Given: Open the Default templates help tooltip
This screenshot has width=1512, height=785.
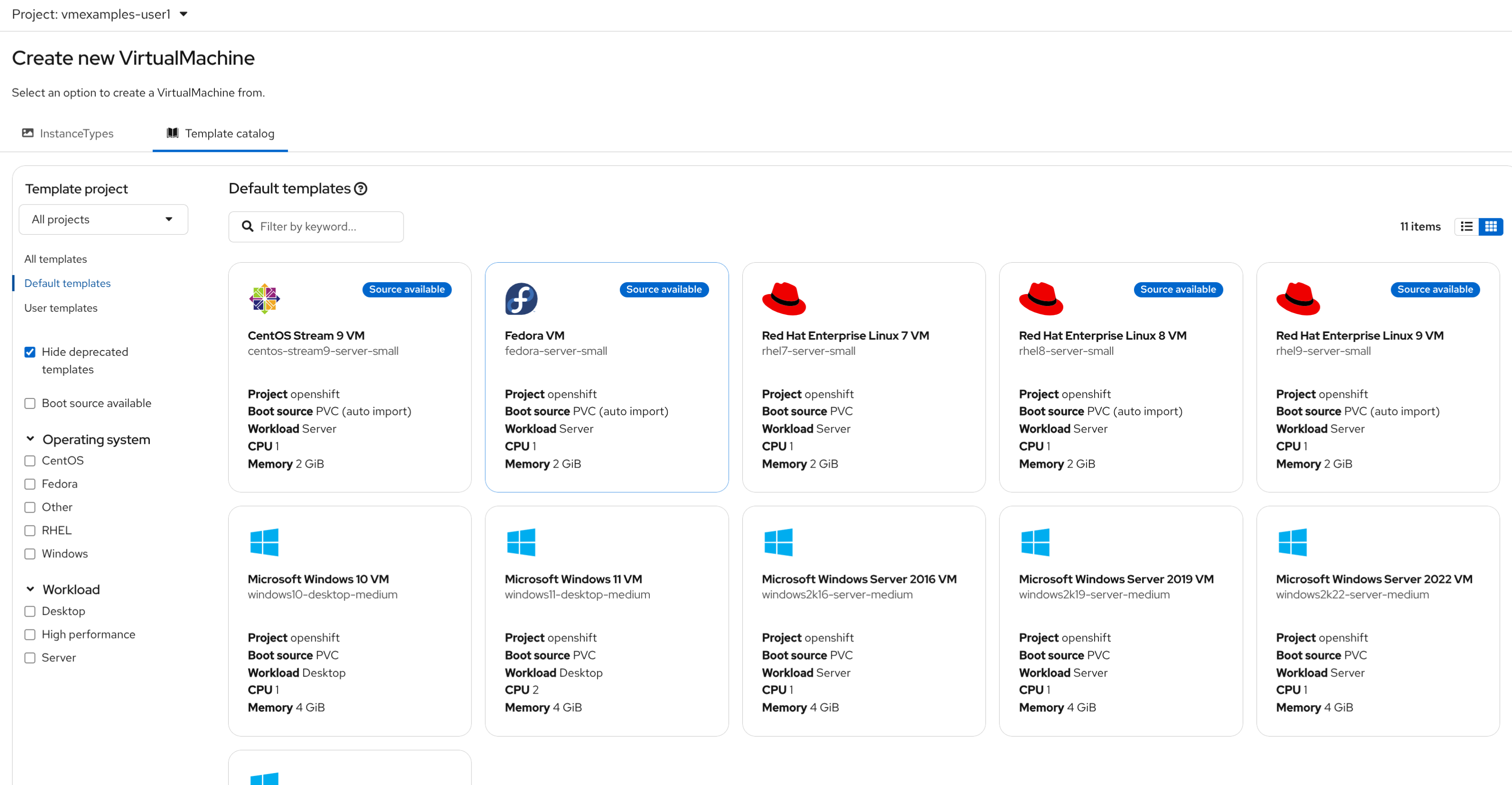Looking at the screenshot, I should click(x=360, y=188).
